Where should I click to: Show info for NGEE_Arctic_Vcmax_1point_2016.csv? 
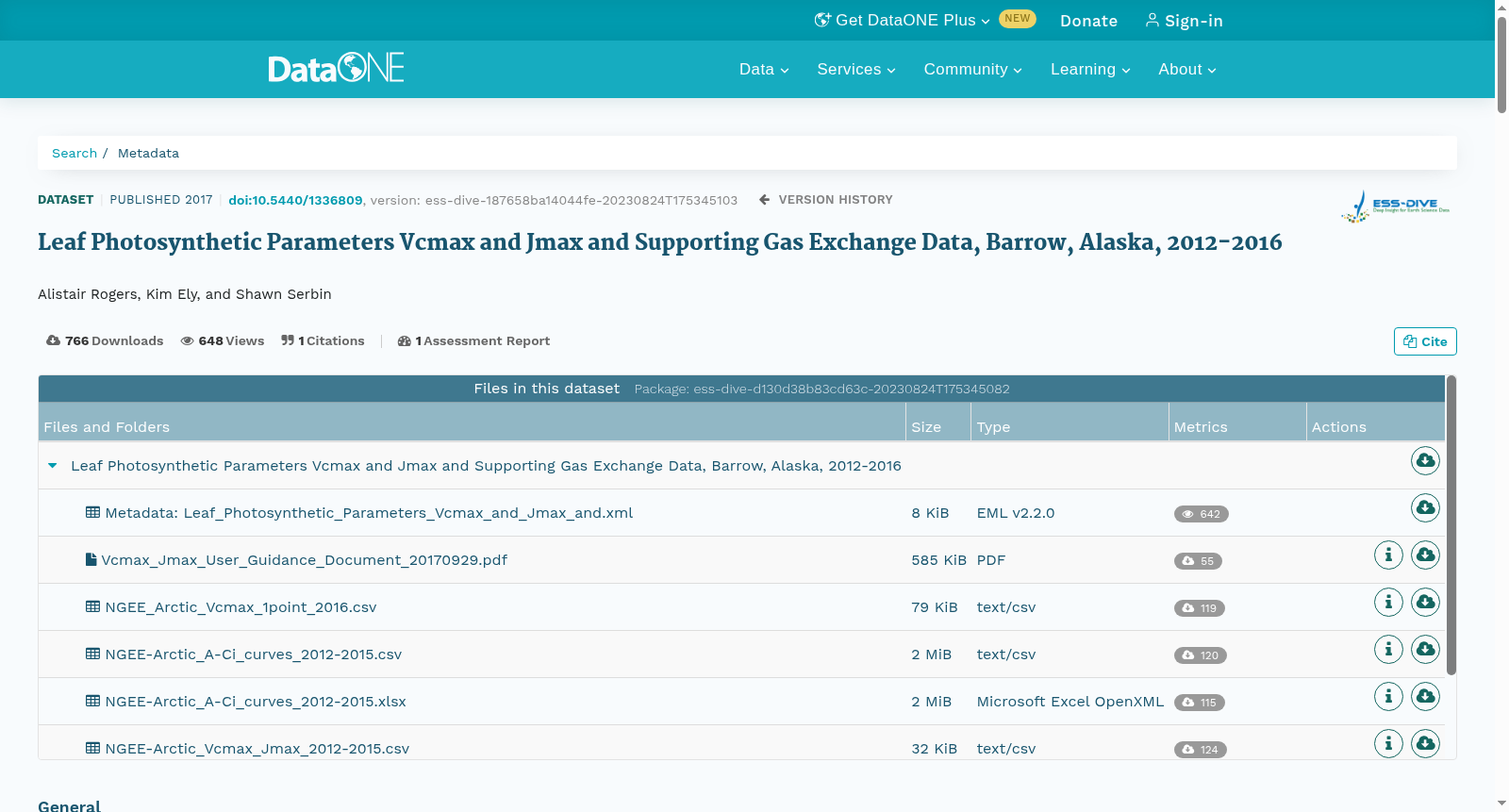click(x=1388, y=602)
